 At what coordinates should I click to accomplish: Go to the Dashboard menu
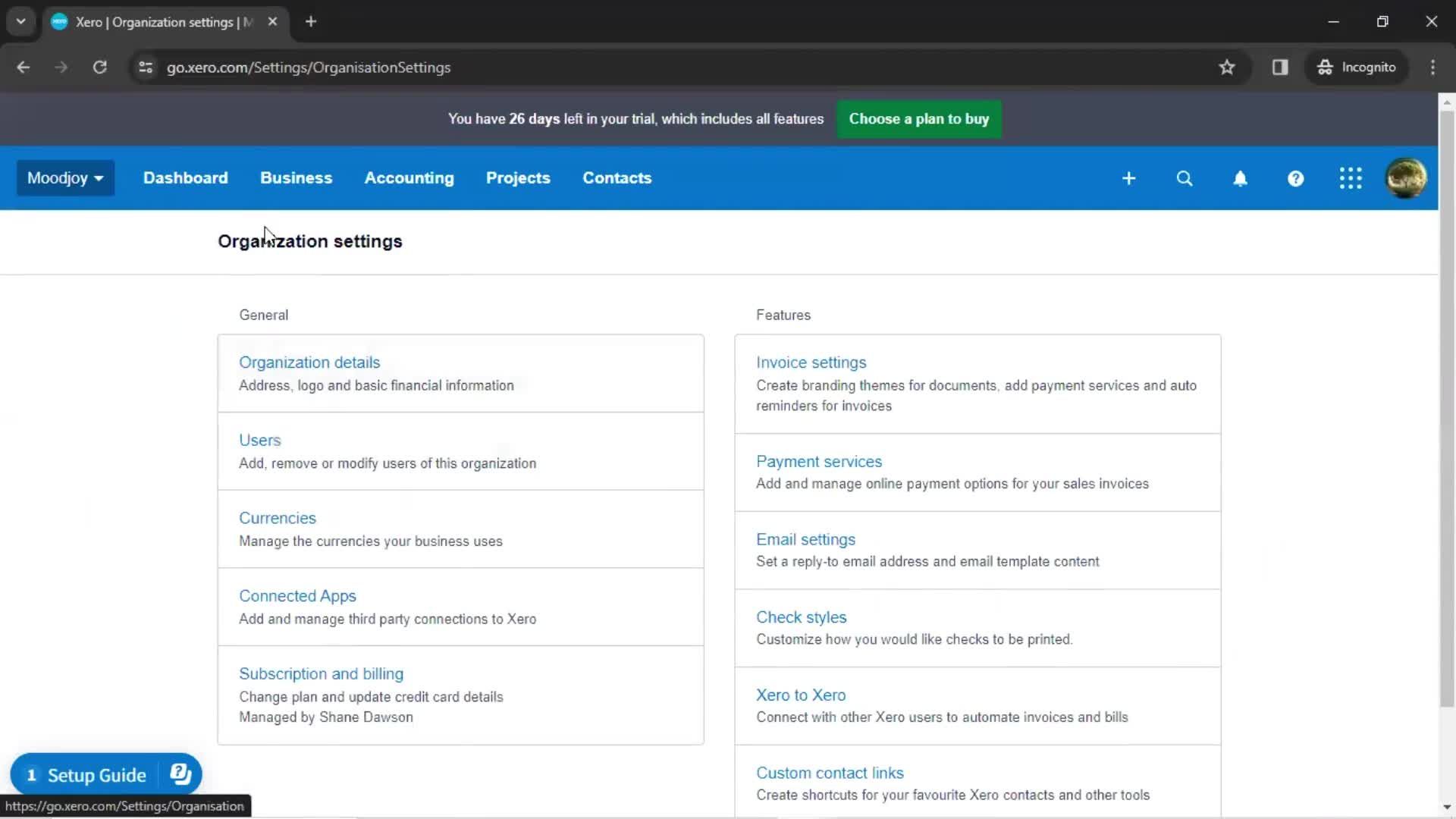click(x=185, y=178)
